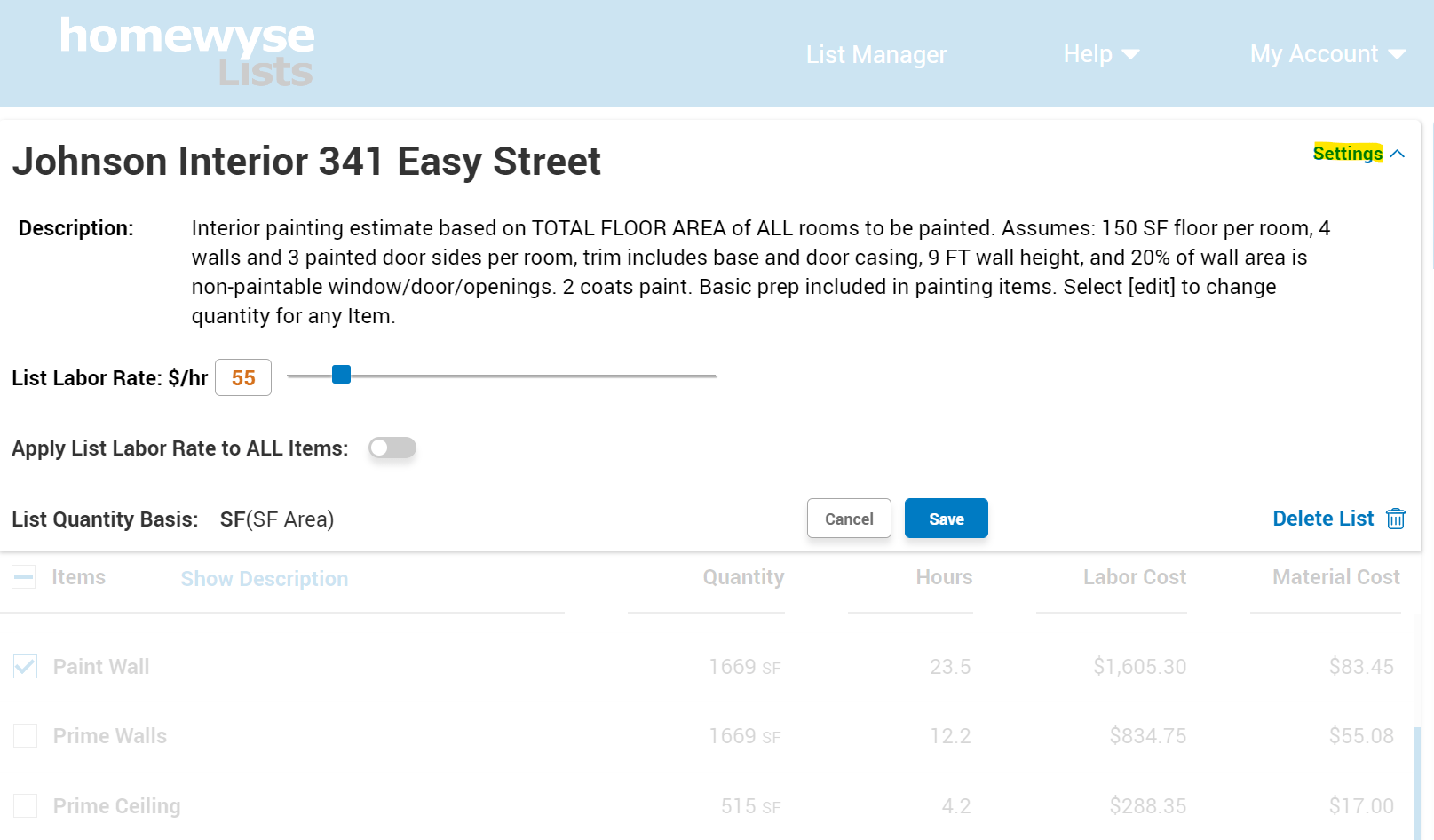Check the Prime Ceiling item
The width and height of the screenshot is (1434, 840).
coord(25,805)
